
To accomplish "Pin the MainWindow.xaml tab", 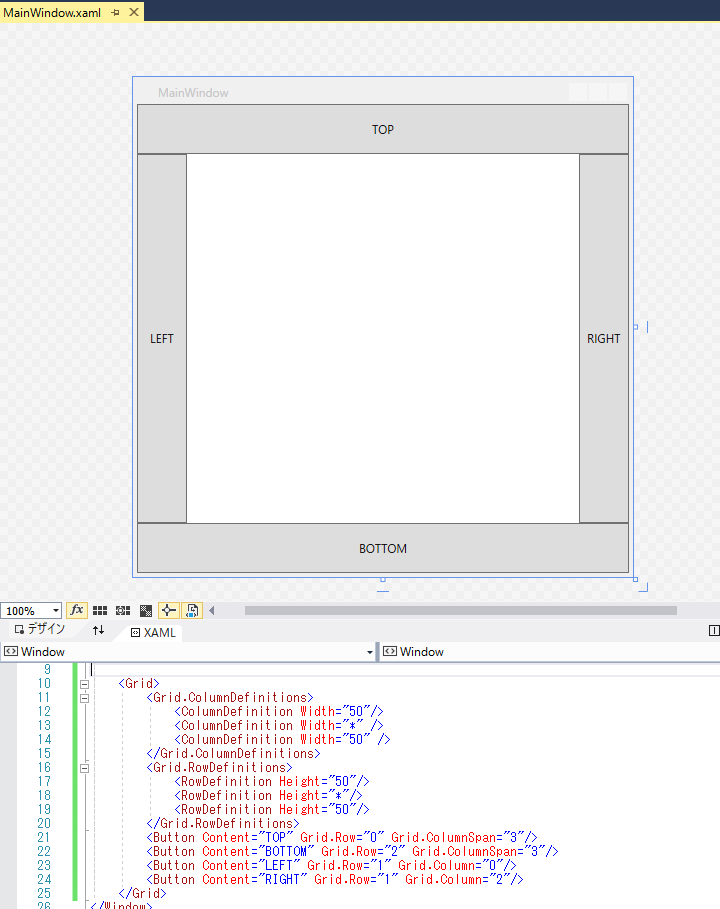I will point(115,12).
